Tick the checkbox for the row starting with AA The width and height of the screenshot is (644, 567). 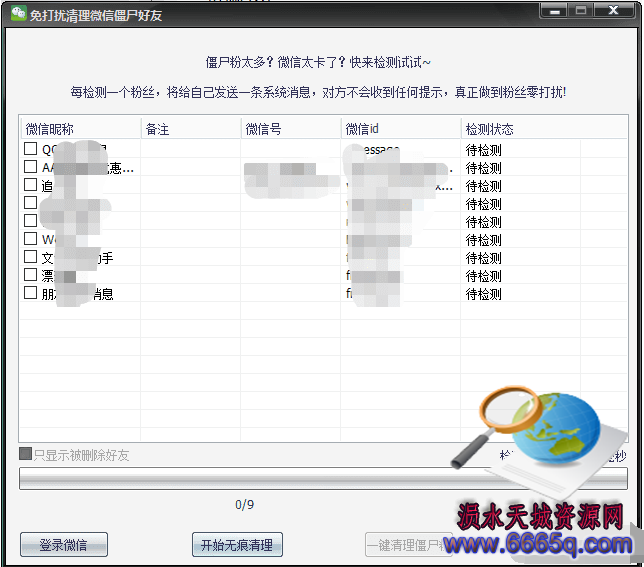point(30,167)
